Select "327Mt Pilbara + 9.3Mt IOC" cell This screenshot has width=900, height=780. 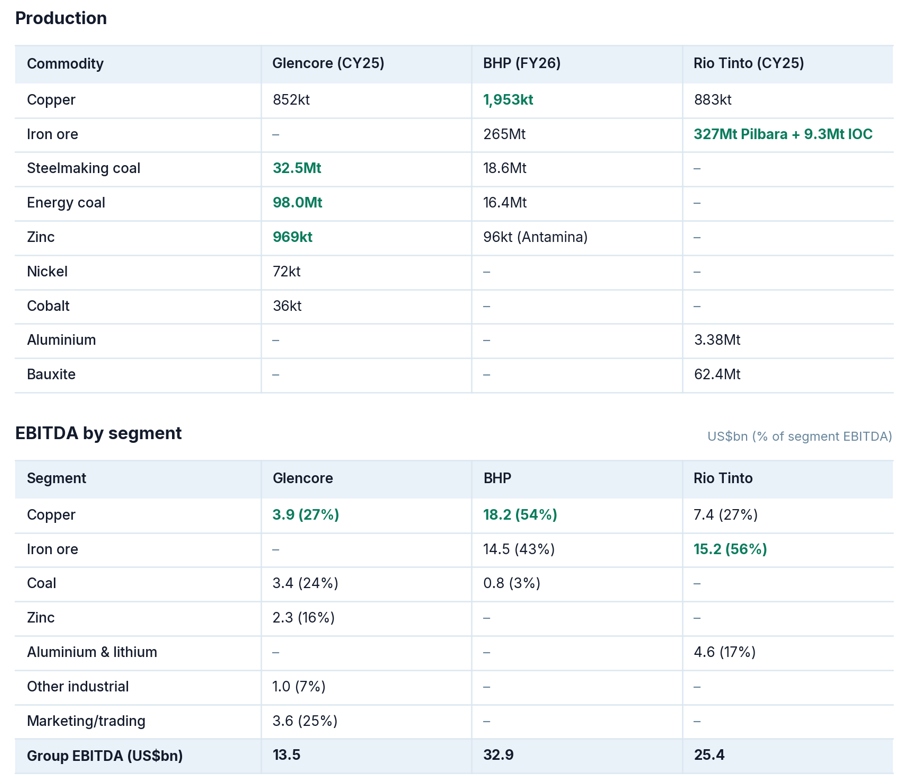(x=783, y=134)
